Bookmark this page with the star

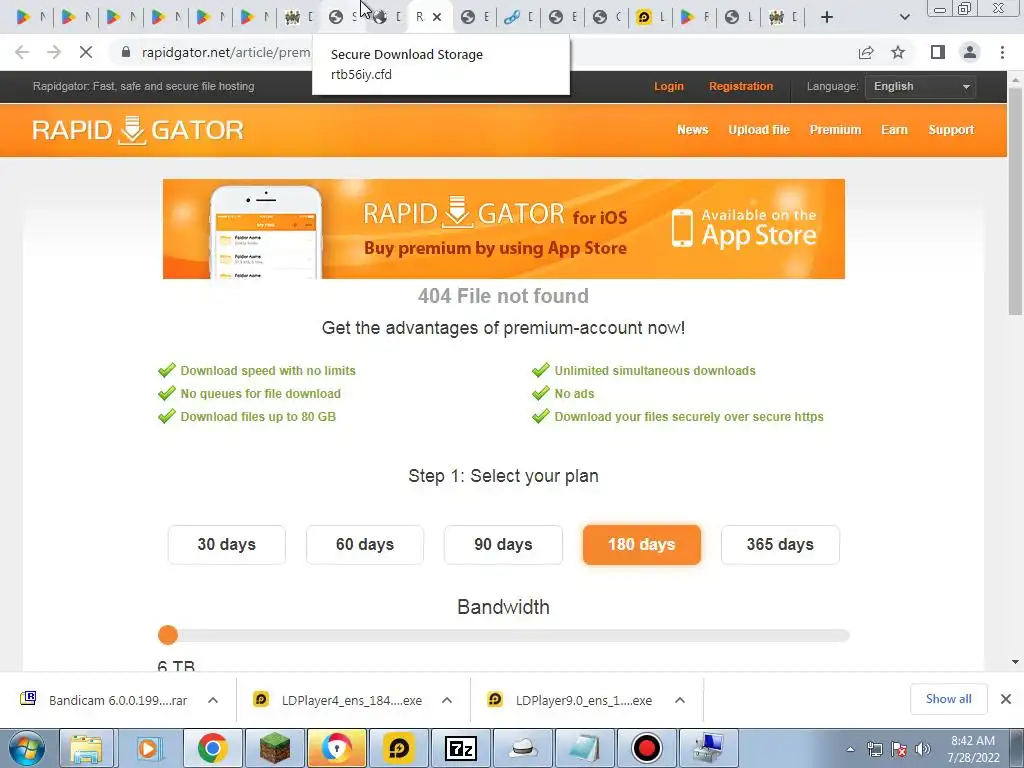point(898,52)
